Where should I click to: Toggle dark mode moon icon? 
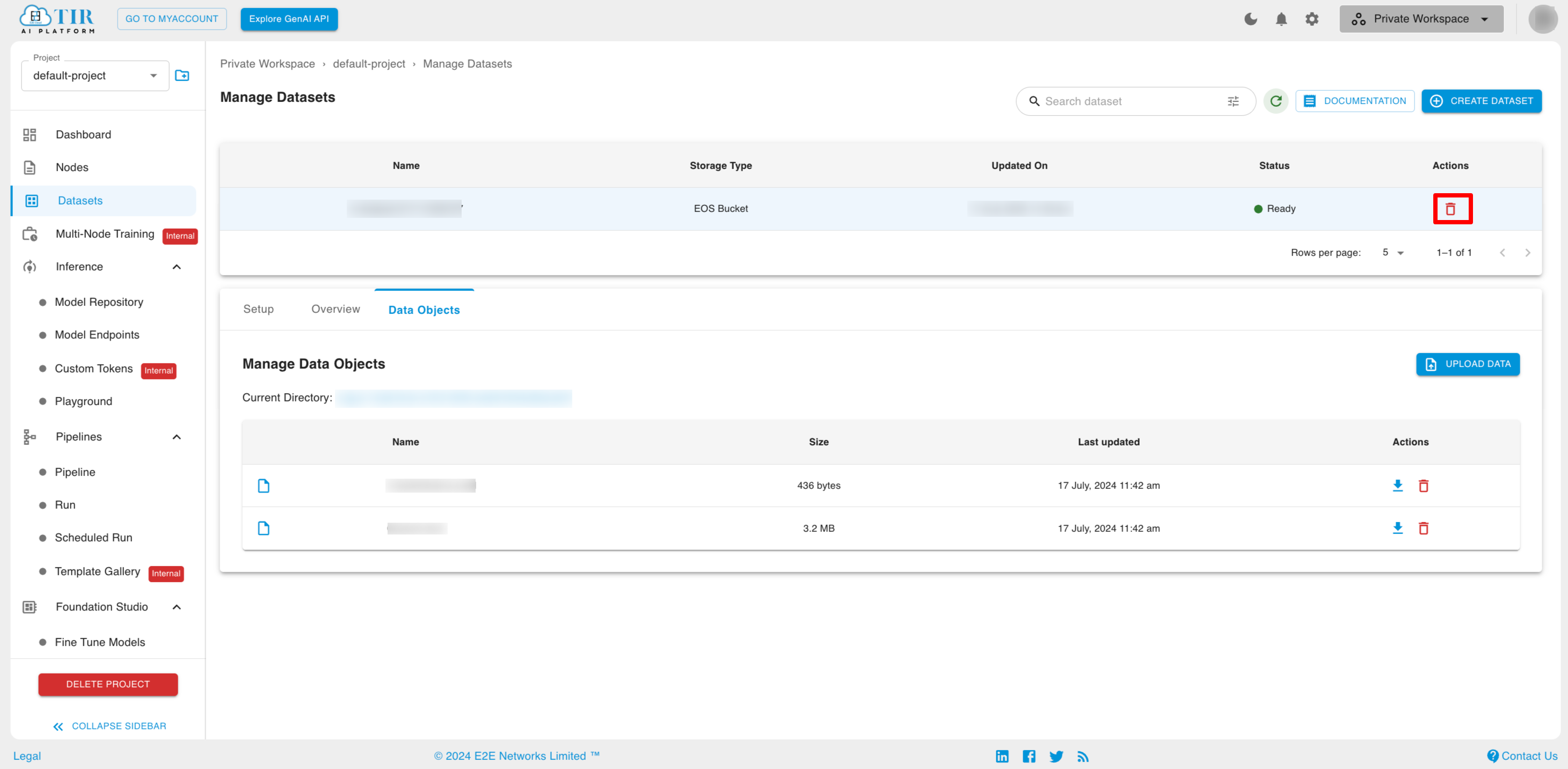[1250, 19]
